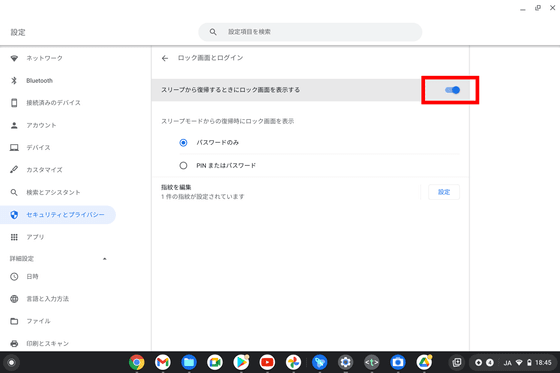Open Google Drive from the shelf
This screenshot has height=373, width=560.
coord(424,362)
